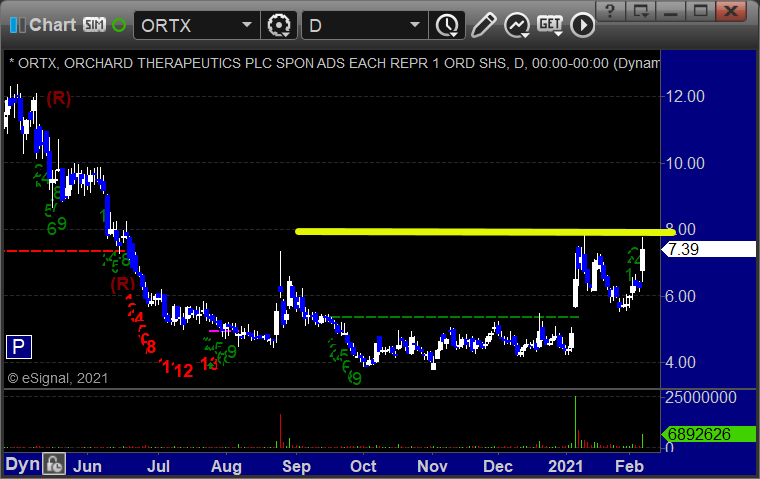Viewport: 760px width, 479px height.
Task: Open the time template clock menu
Action: (x=447, y=25)
